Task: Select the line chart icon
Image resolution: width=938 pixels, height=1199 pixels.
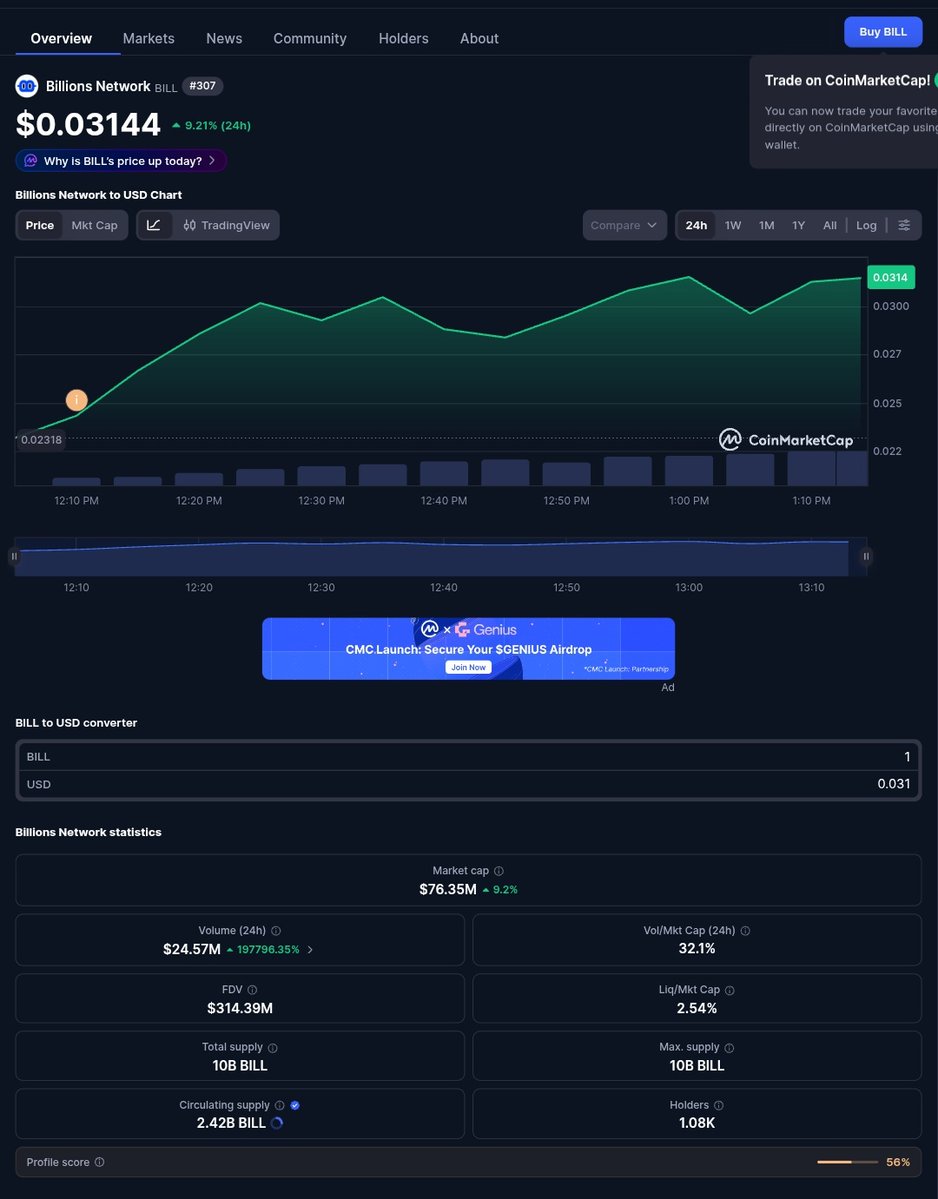Action: tap(154, 226)
